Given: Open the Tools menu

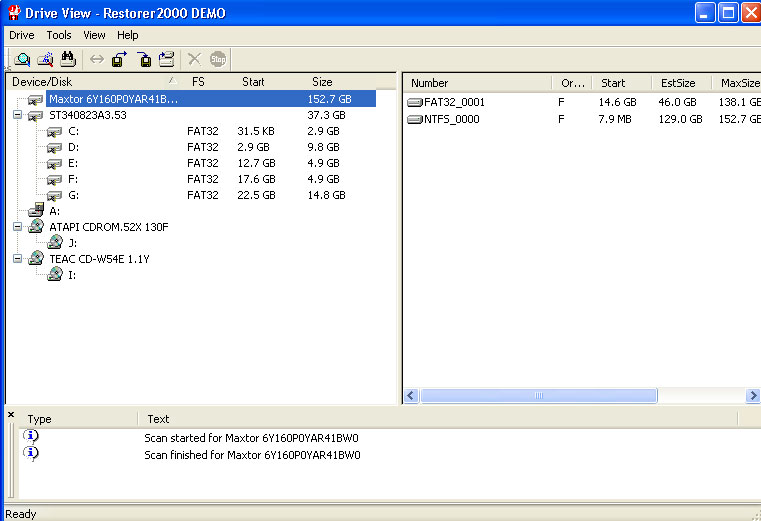Looking at the screenshot, I should [x=59, y=35].
